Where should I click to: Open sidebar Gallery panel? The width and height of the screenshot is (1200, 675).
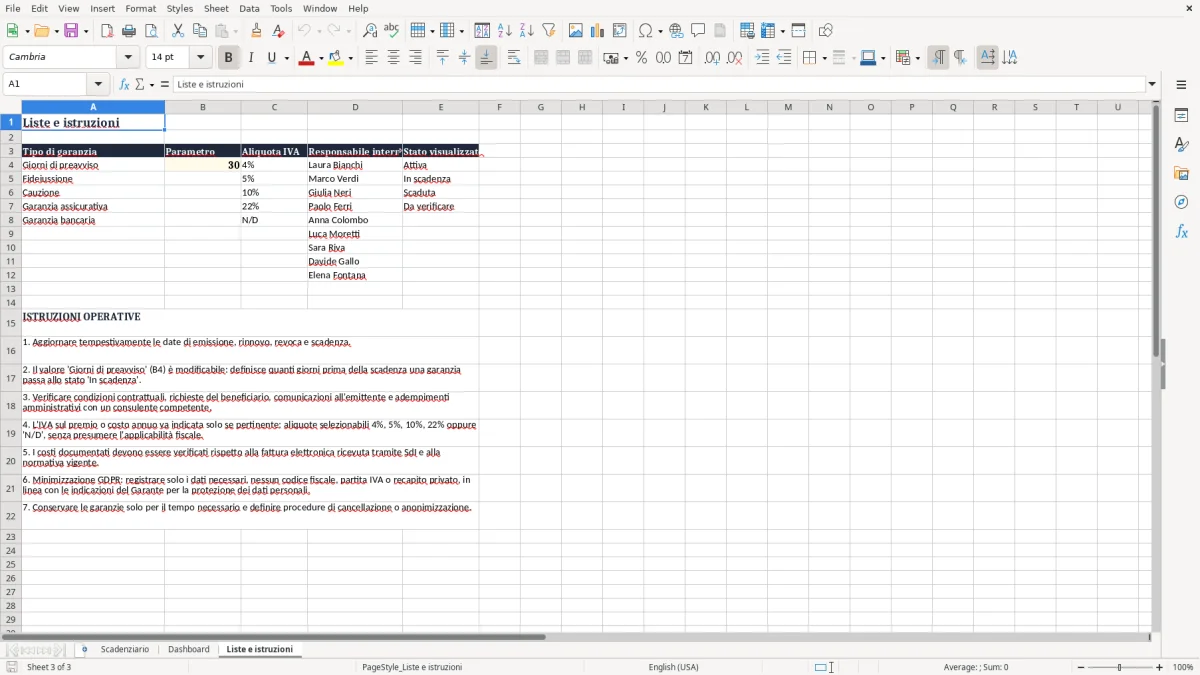1181,174
